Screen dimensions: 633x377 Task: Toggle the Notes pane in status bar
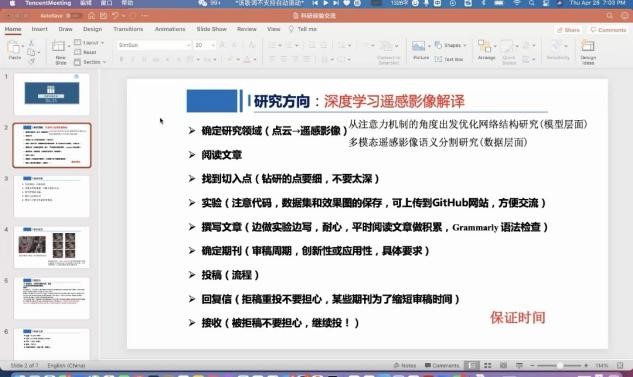tap(405, 365)
